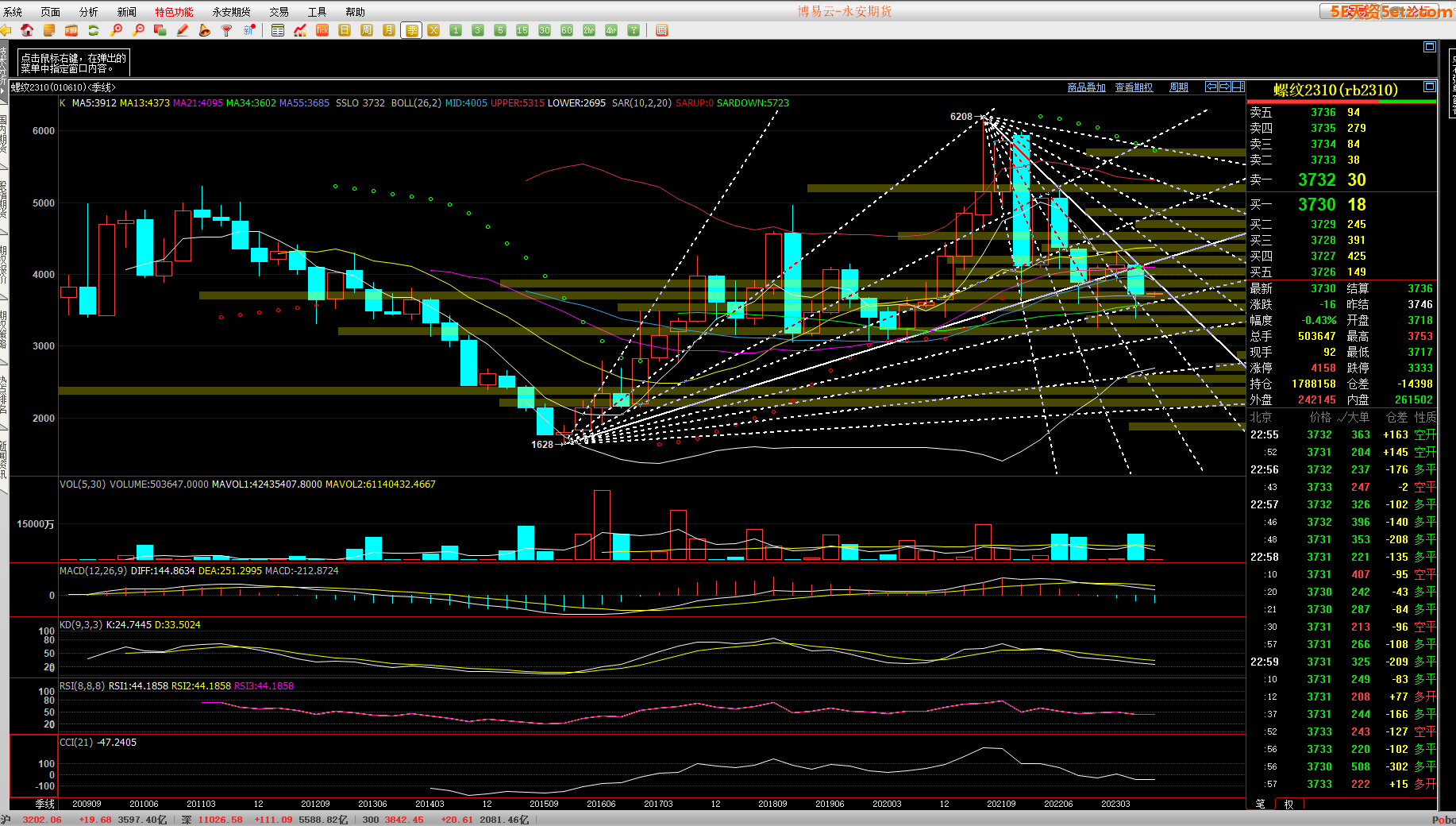Click 周期 link above chart
1456x826 pixels.
coord(1179,87)
